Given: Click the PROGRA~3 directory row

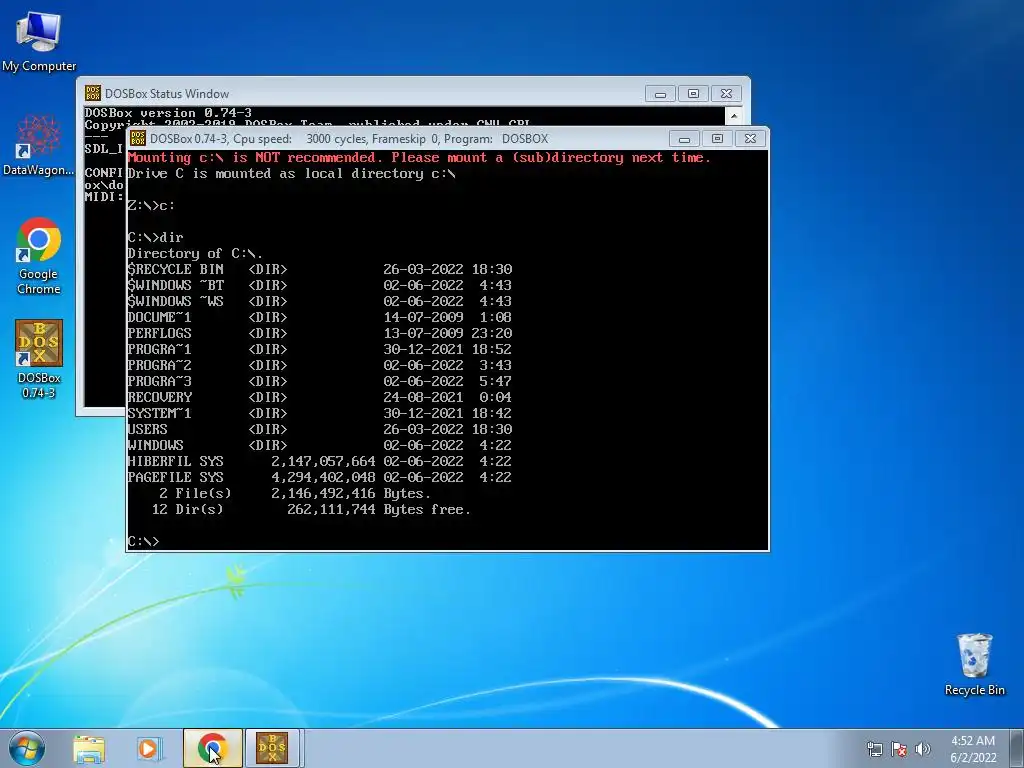Looking at the screenshot, I should click(319, 381).
